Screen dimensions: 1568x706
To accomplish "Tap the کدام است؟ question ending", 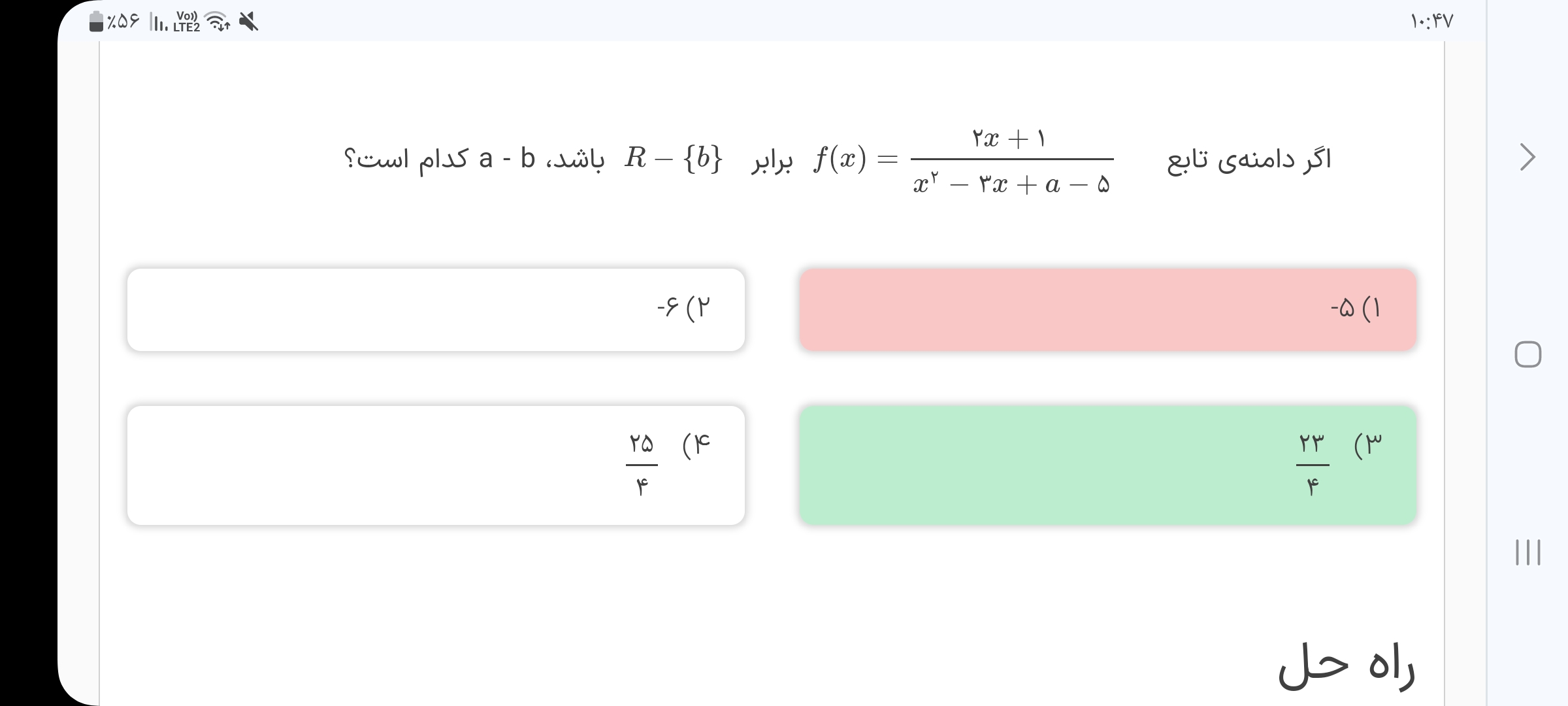I will 406,159.
